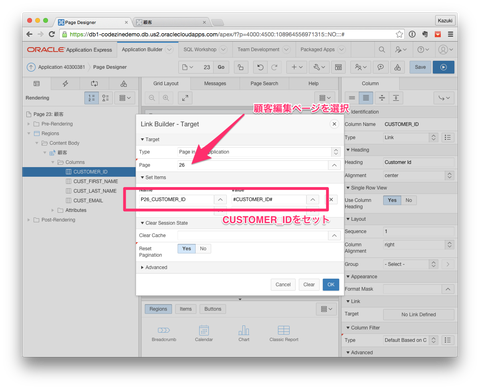480x389 pixels.
Task: Switch to the Messages tab
Action: [x=215, y=84]
